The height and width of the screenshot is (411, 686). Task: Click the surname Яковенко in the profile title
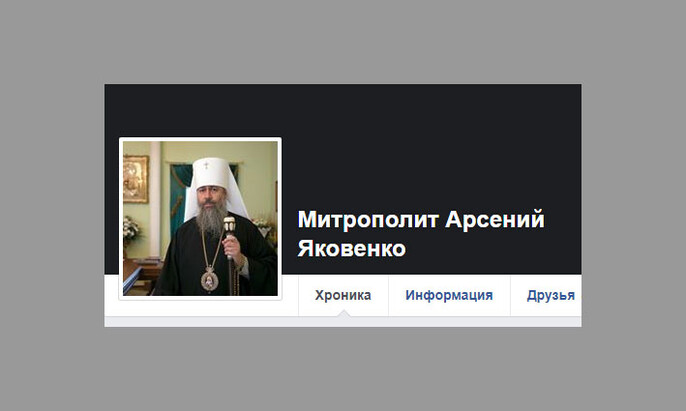[352, 248]
